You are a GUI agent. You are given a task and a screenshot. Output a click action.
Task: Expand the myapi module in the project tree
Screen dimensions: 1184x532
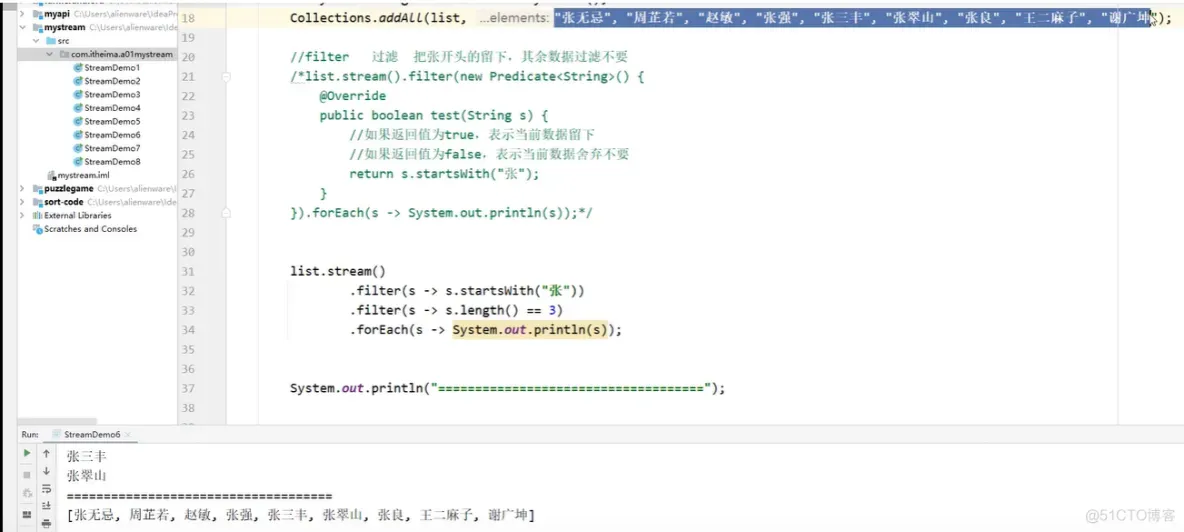tap(21, 14)
